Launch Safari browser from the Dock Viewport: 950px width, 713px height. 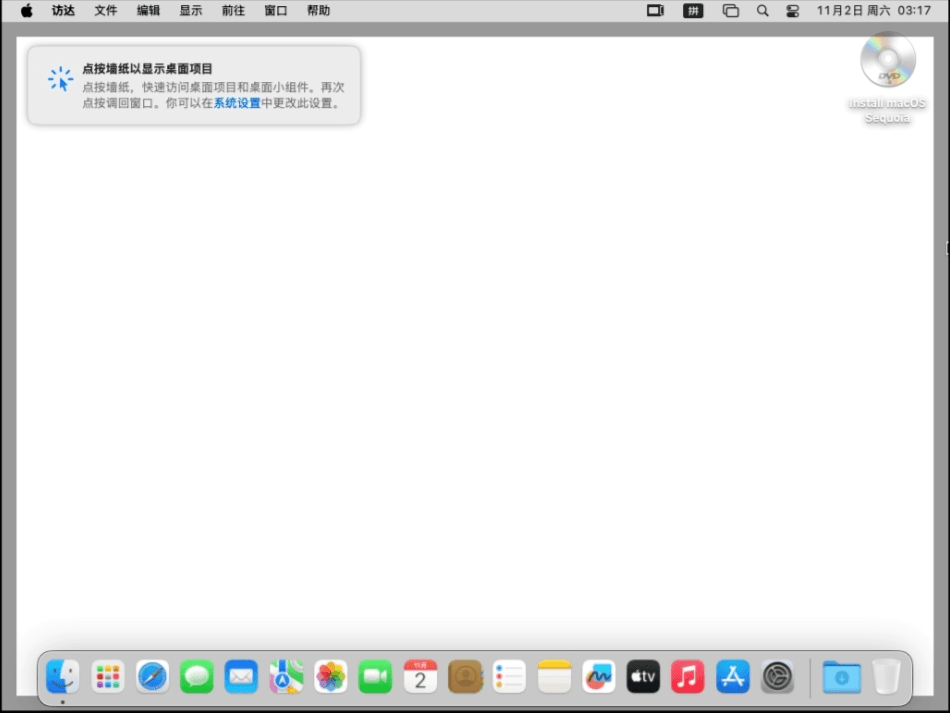153,677
